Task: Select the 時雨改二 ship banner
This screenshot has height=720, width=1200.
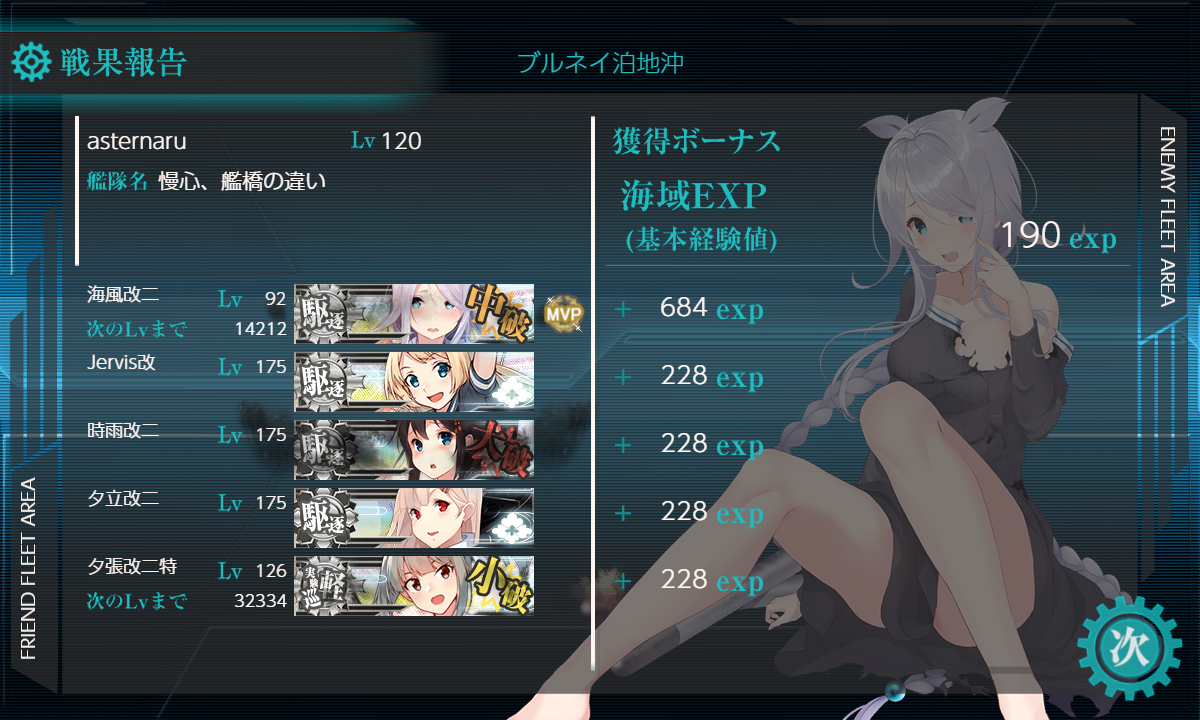Action: 414,450
